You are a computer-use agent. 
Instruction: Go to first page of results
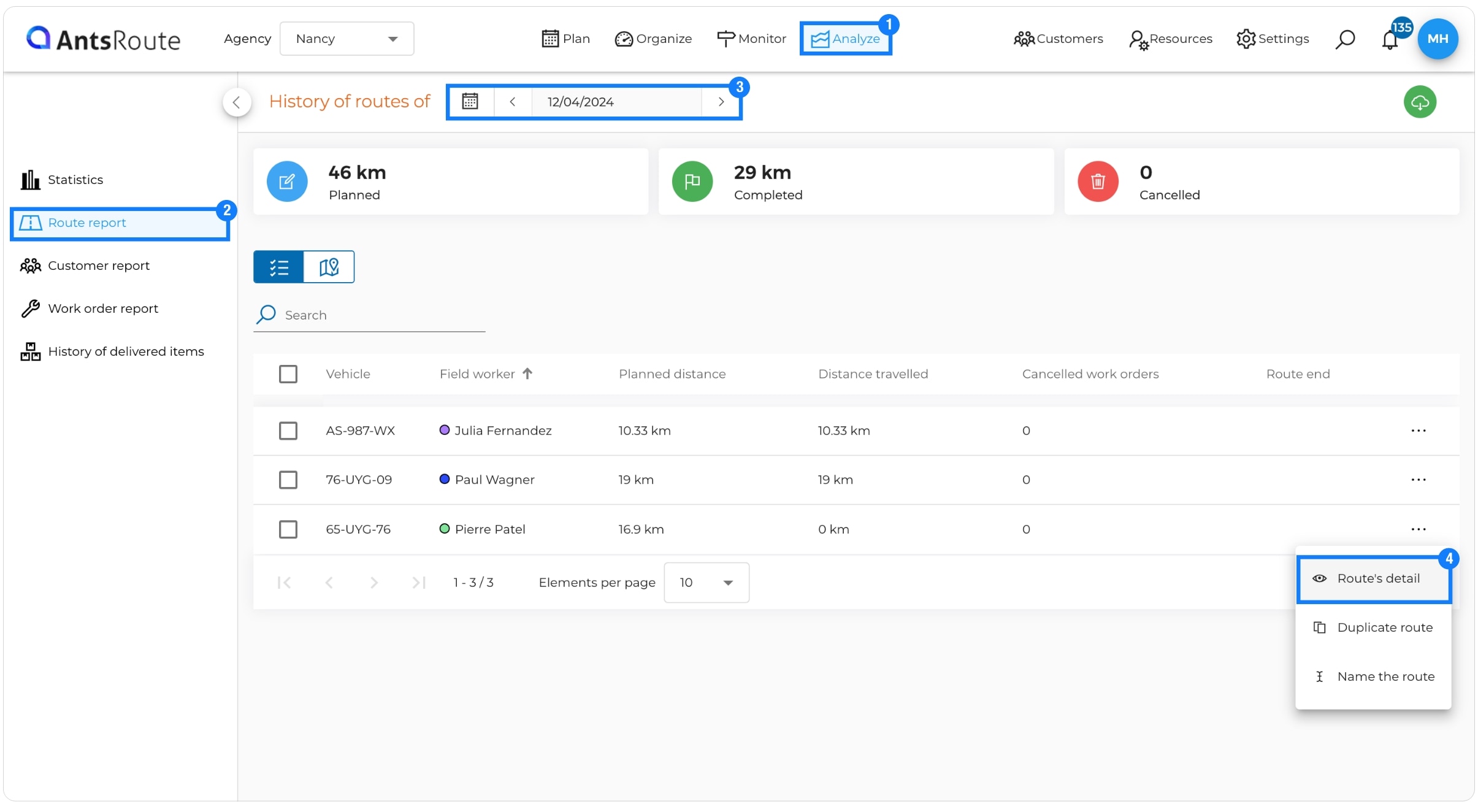pos(284,583)
